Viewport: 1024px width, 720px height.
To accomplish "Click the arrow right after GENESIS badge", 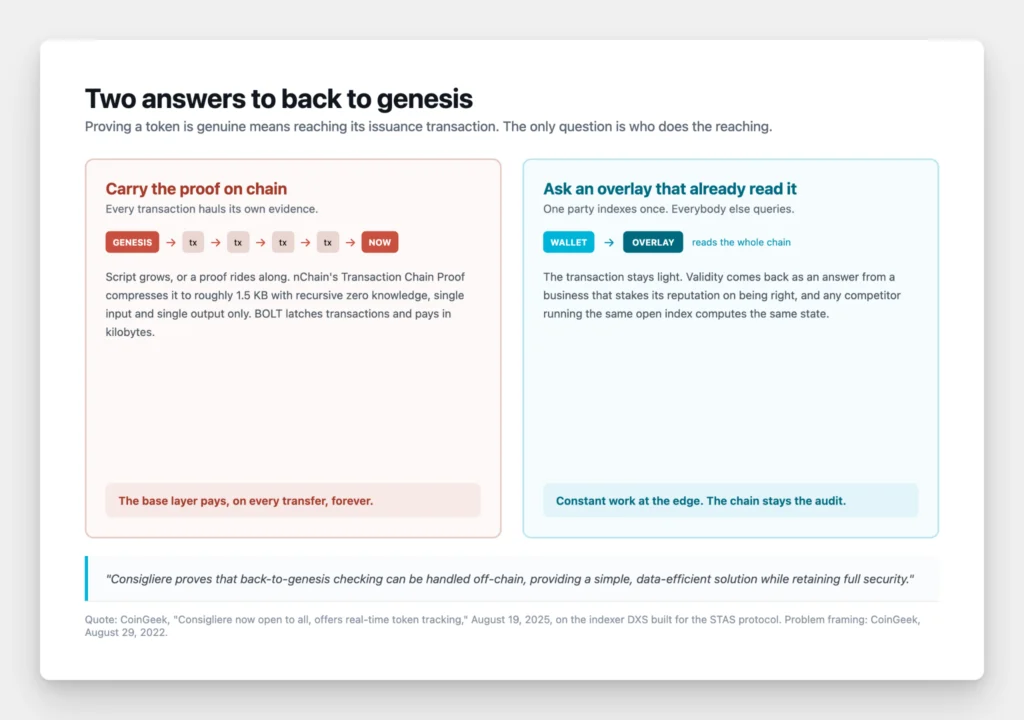I will [x=170, y=242].
